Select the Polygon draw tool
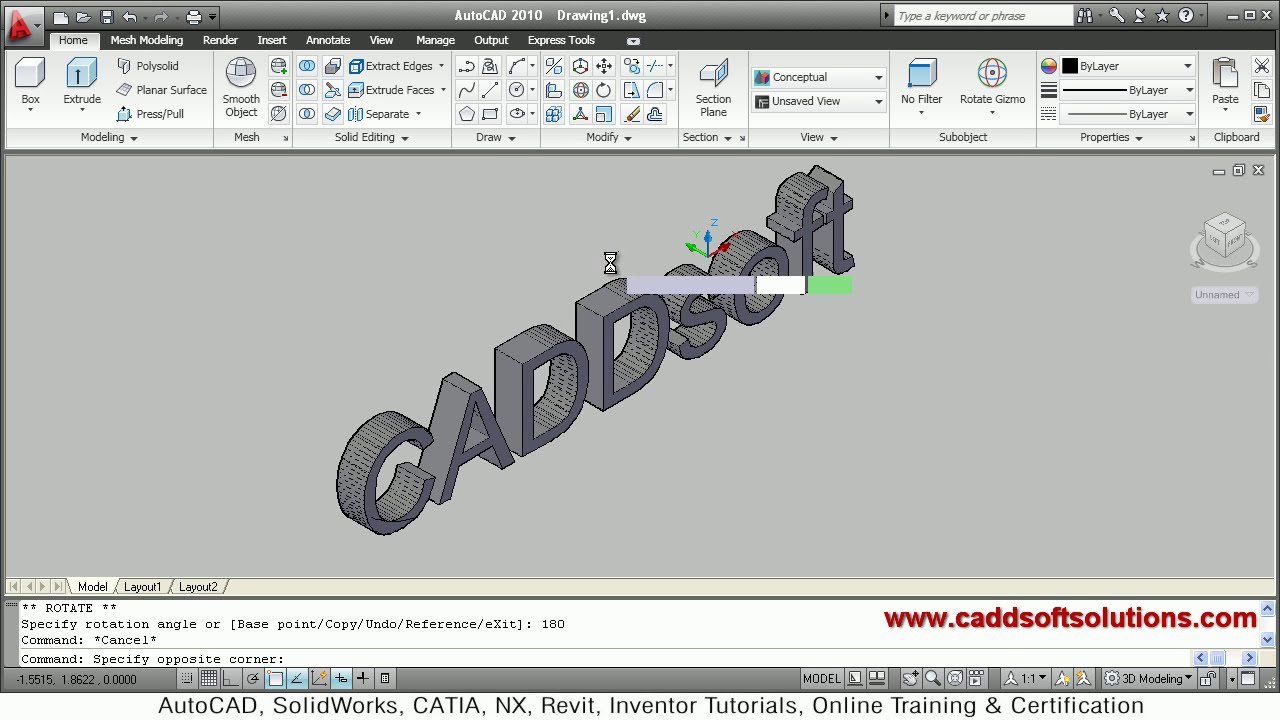 point(467,114)
